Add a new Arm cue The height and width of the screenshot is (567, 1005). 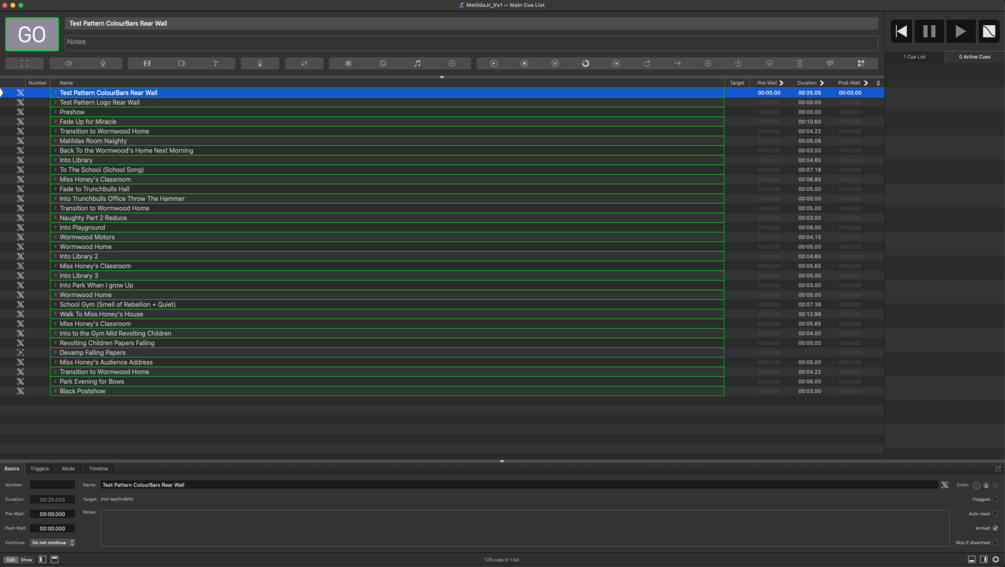click(738, 63)
